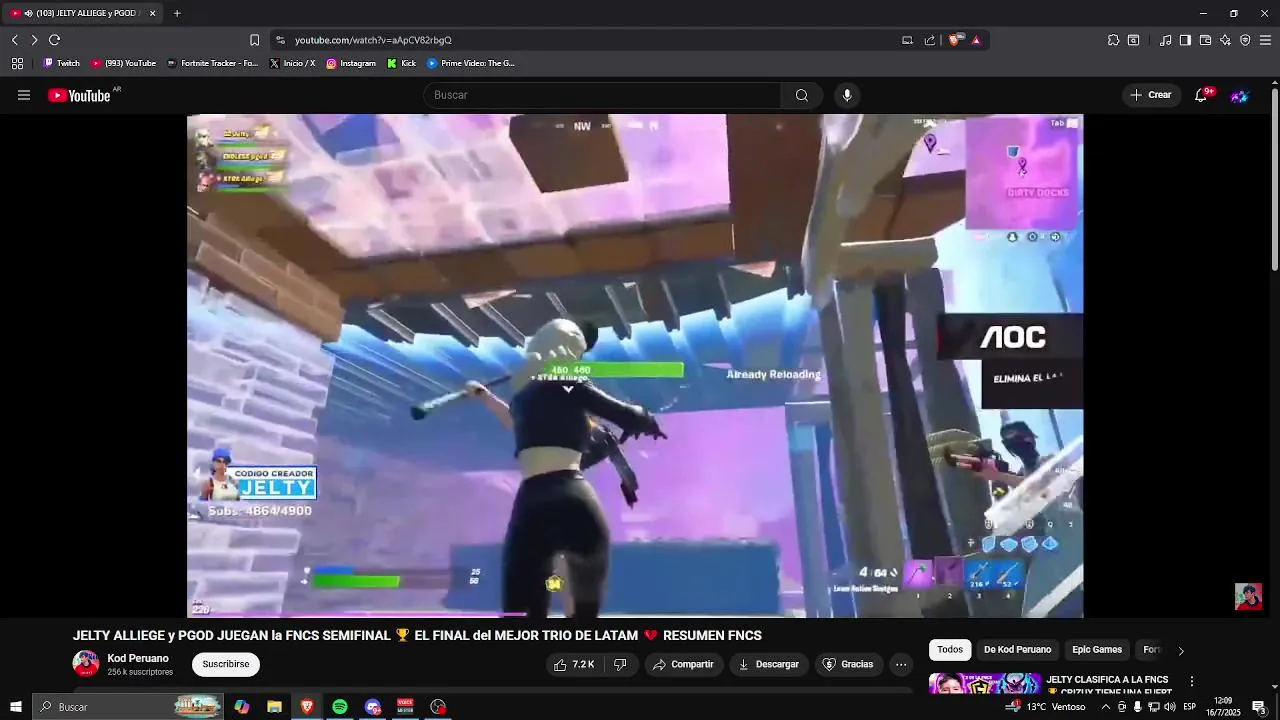Go forward to the next page
The width and height of the screenshot is (1280, 720).
click(34, 40)
